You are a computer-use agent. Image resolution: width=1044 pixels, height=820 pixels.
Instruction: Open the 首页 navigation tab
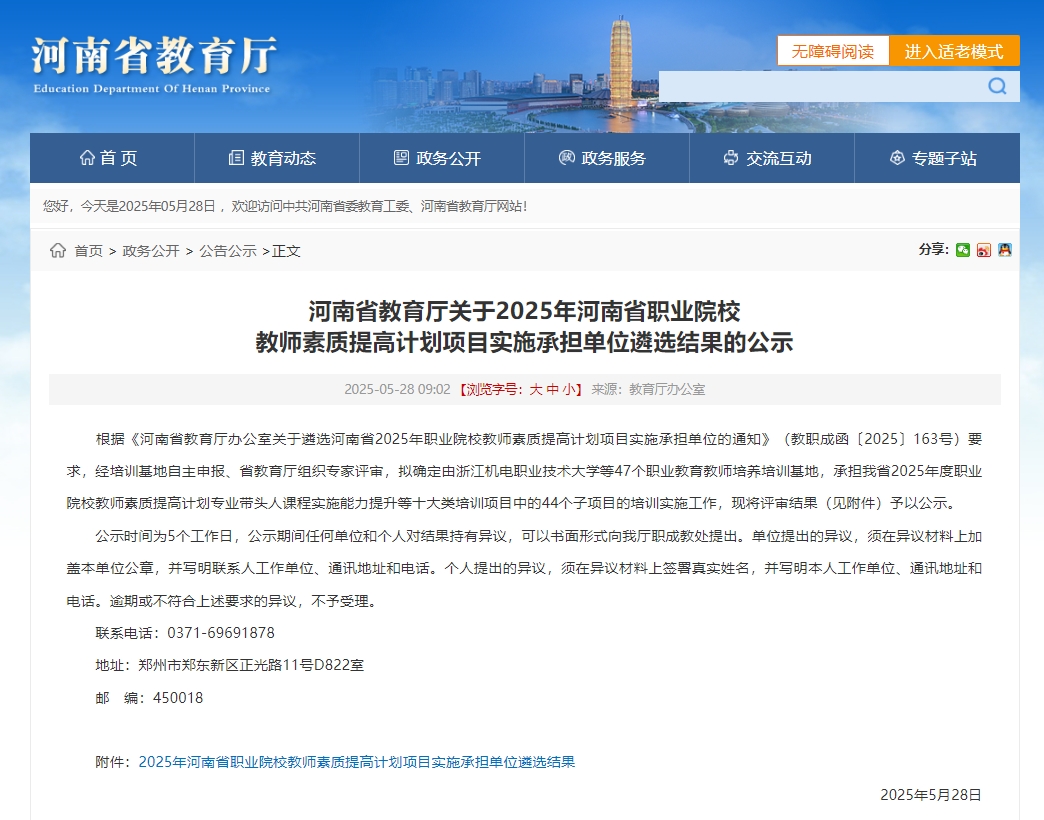112,158
